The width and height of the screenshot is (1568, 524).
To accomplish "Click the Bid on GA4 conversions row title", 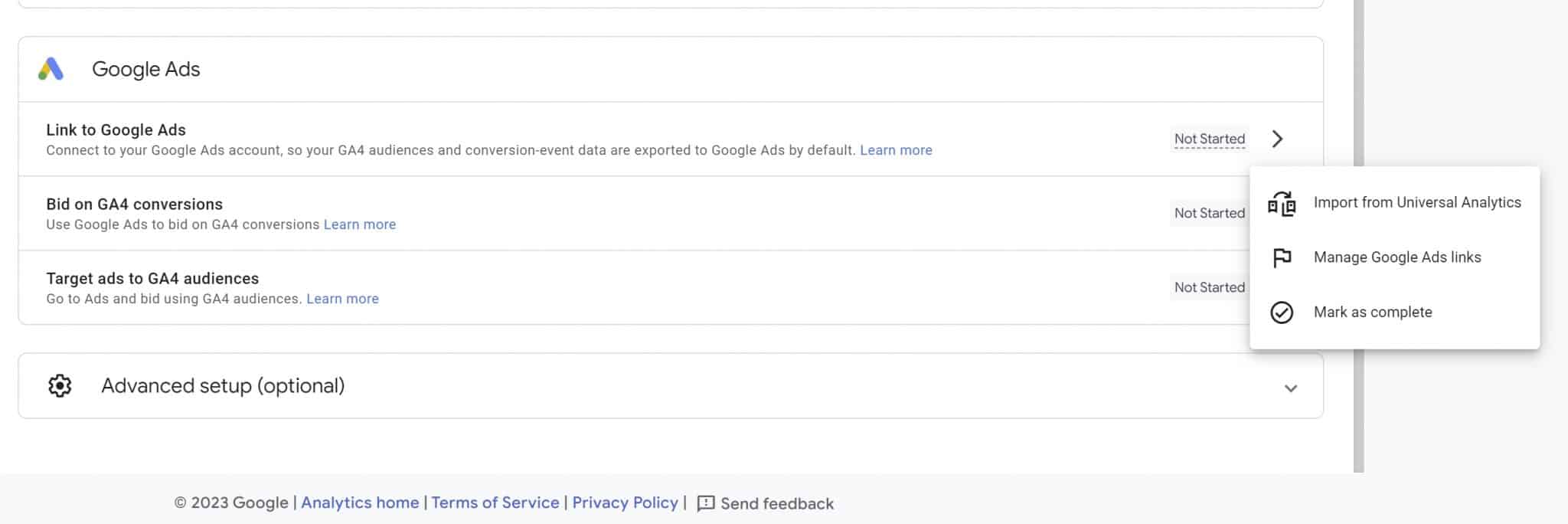I will point(134,205).
